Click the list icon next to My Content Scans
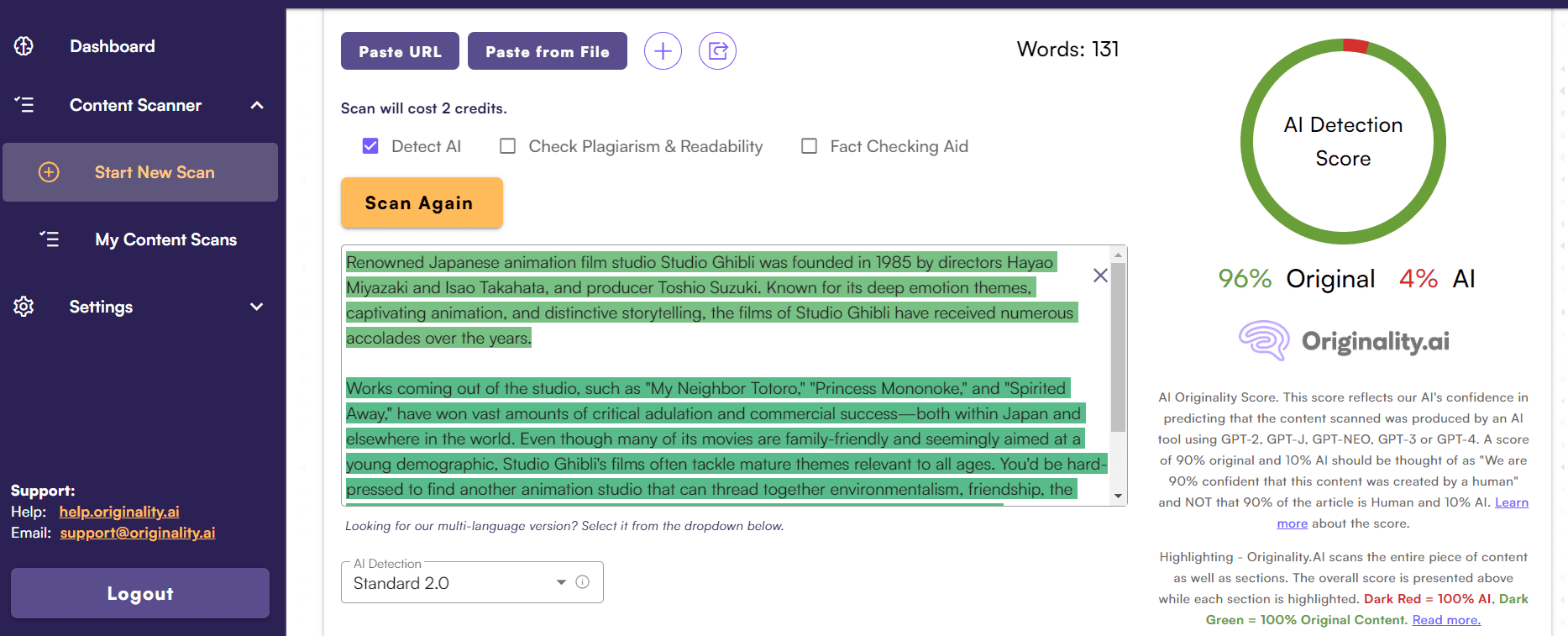This screenshot has height=636, width=1568. [50, 239]
